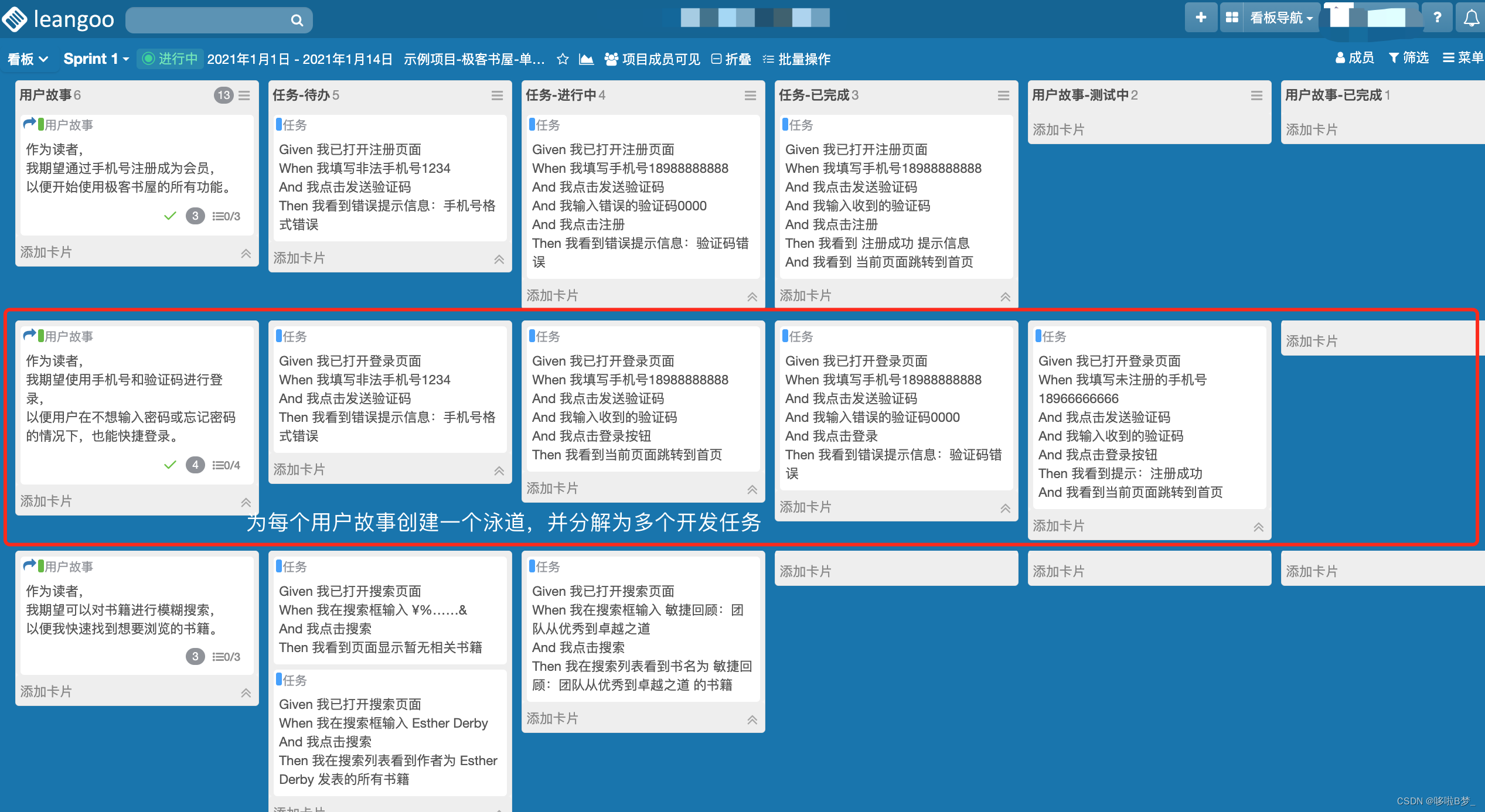Click the user avatar in top bar
This screenshot has height=812, width=1485.
[1371, 18]
